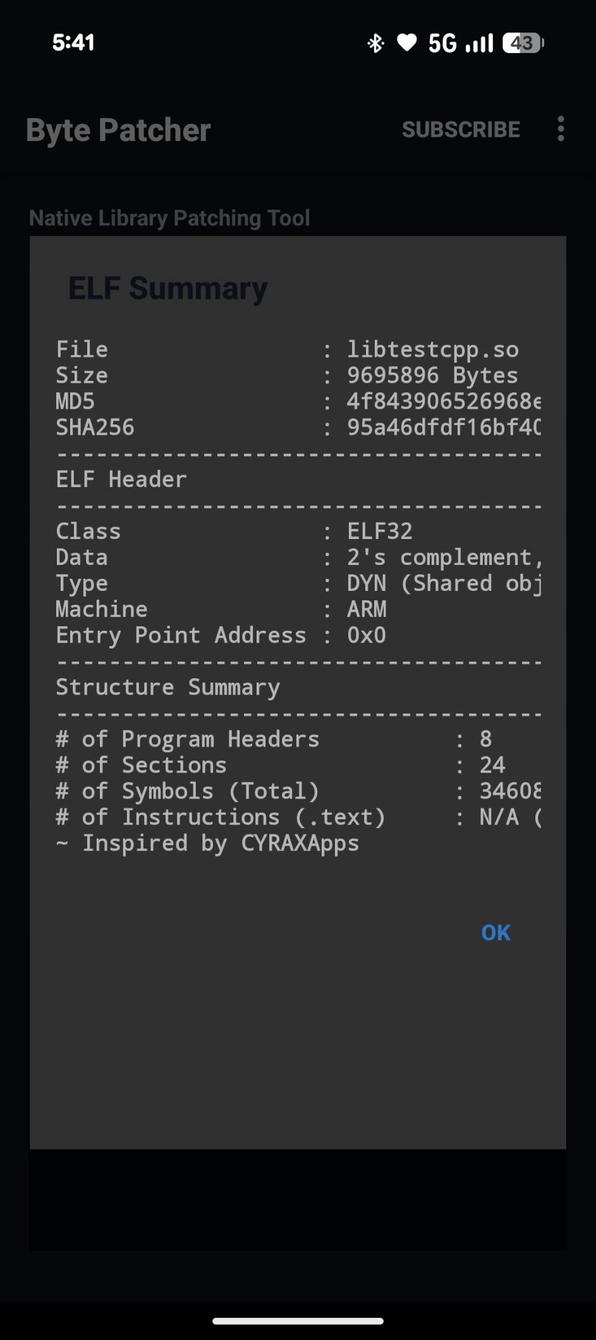Dismiss the dialog with the OK button
This screenshot has width=596, height=1340.
click(495, 931)
